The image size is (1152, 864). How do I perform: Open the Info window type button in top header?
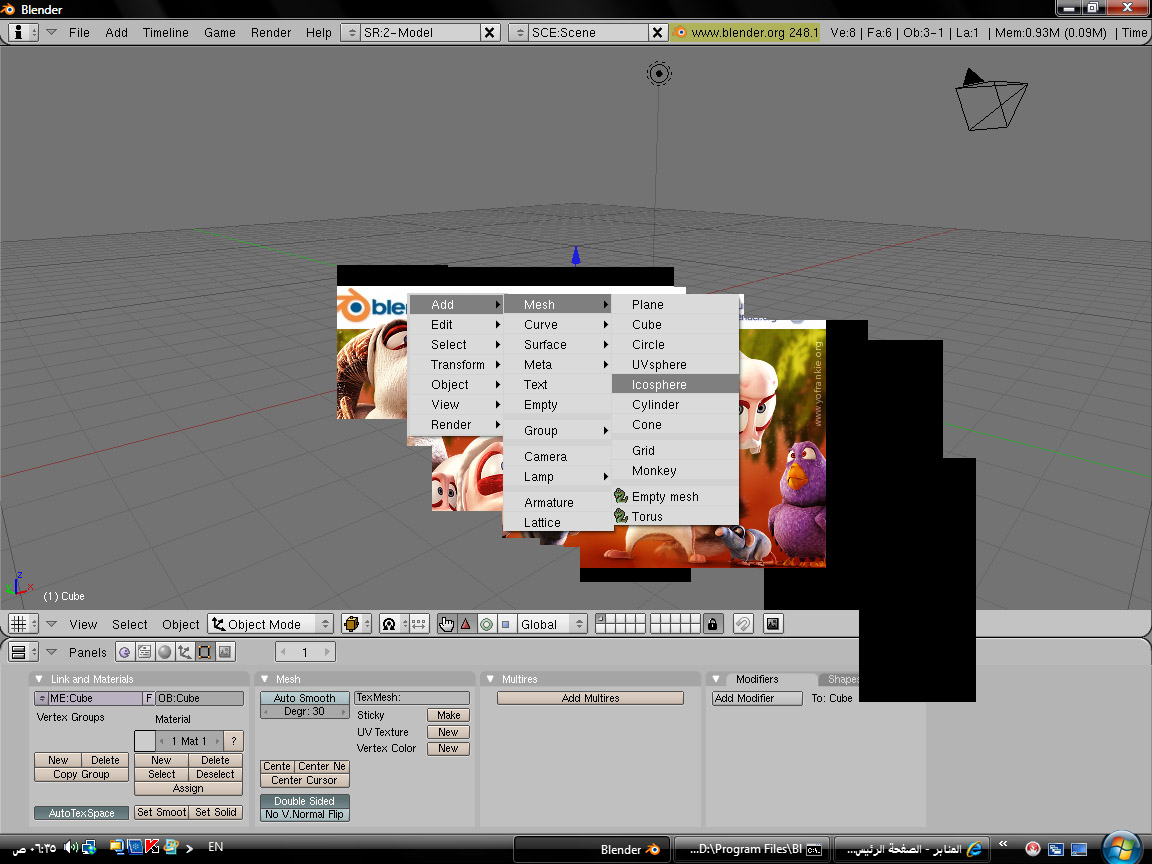click(23, 32)
